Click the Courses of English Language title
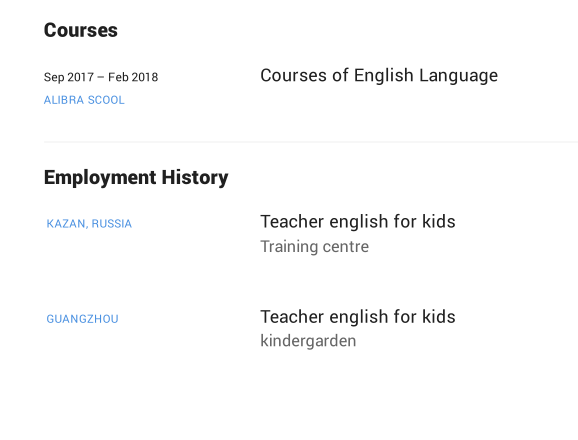Screen dimensions: 578x440 [x=379, y=76]
